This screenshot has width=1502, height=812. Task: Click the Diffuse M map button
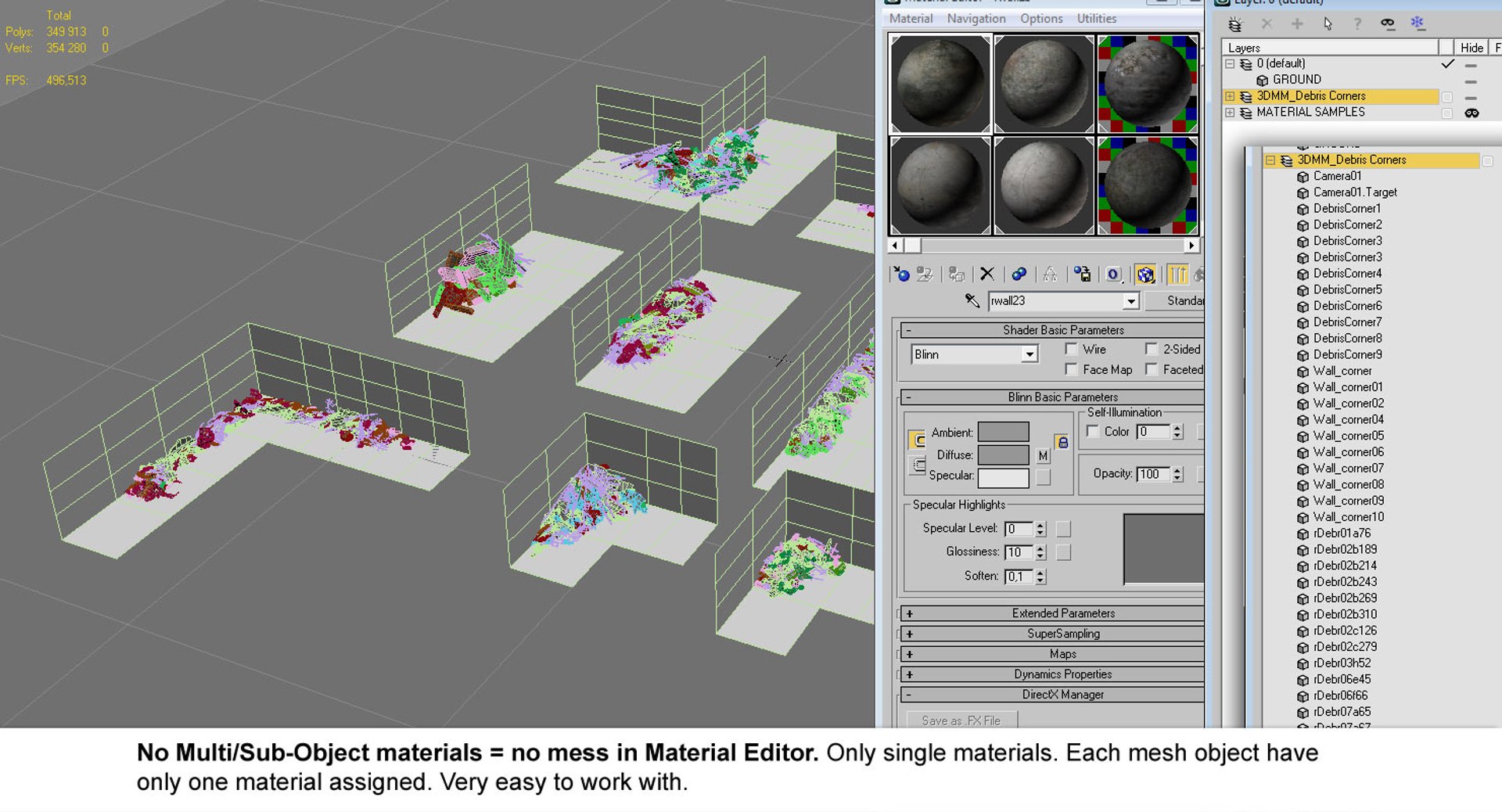coord(1043,455)
